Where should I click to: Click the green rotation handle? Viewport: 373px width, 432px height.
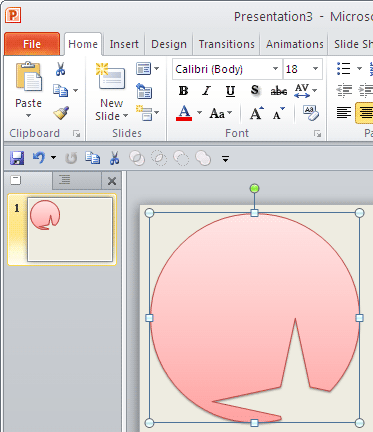[x=254, y=188]
